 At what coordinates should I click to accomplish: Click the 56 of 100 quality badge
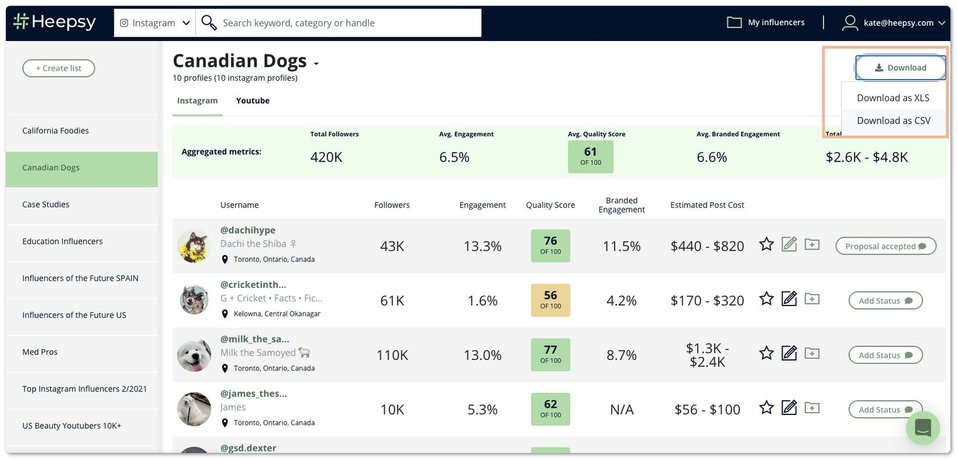point(550,300)
